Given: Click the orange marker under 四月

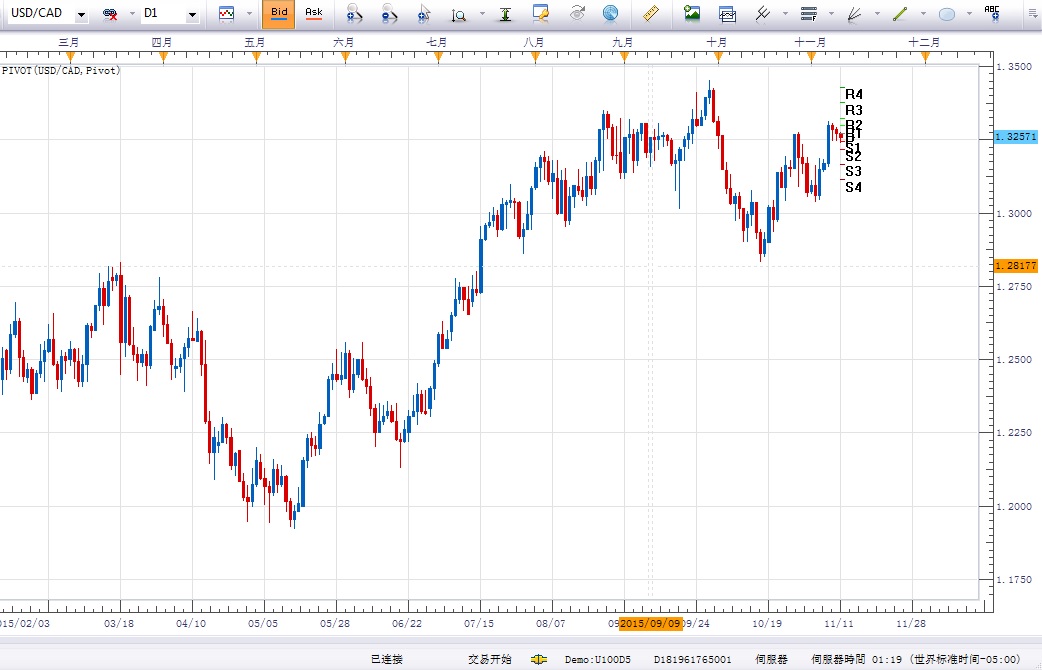Looking at the screenshot, I should coord(163,57).
